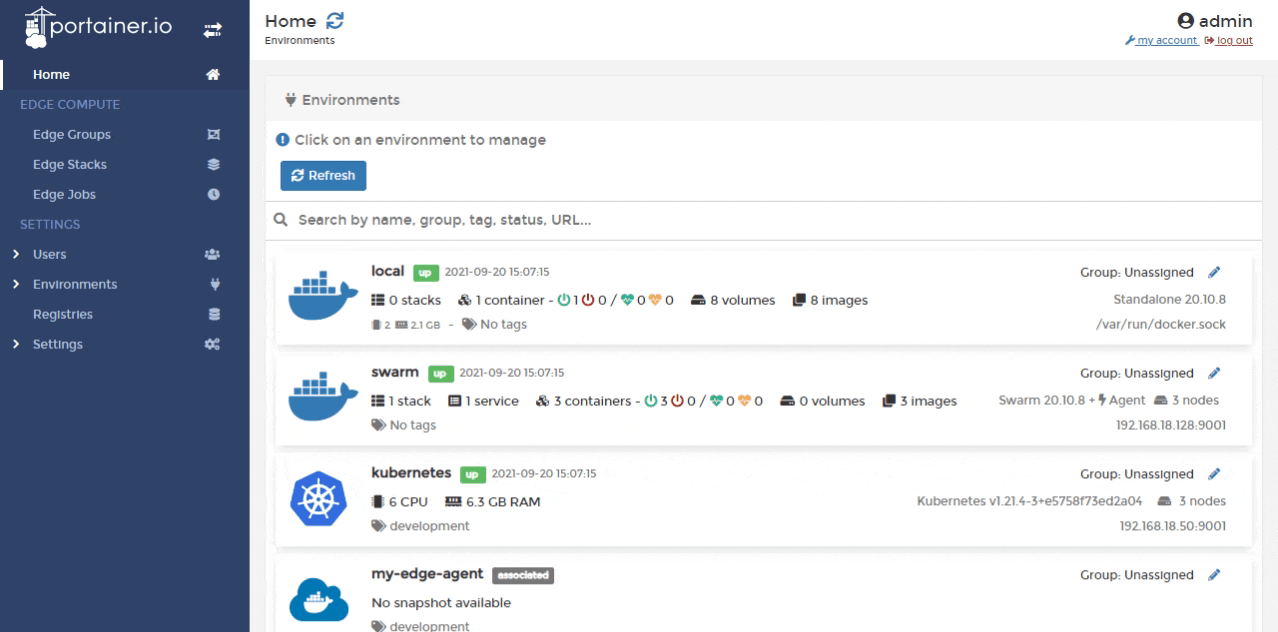
Task: Click the portainer.io logo
Action: 99,29
